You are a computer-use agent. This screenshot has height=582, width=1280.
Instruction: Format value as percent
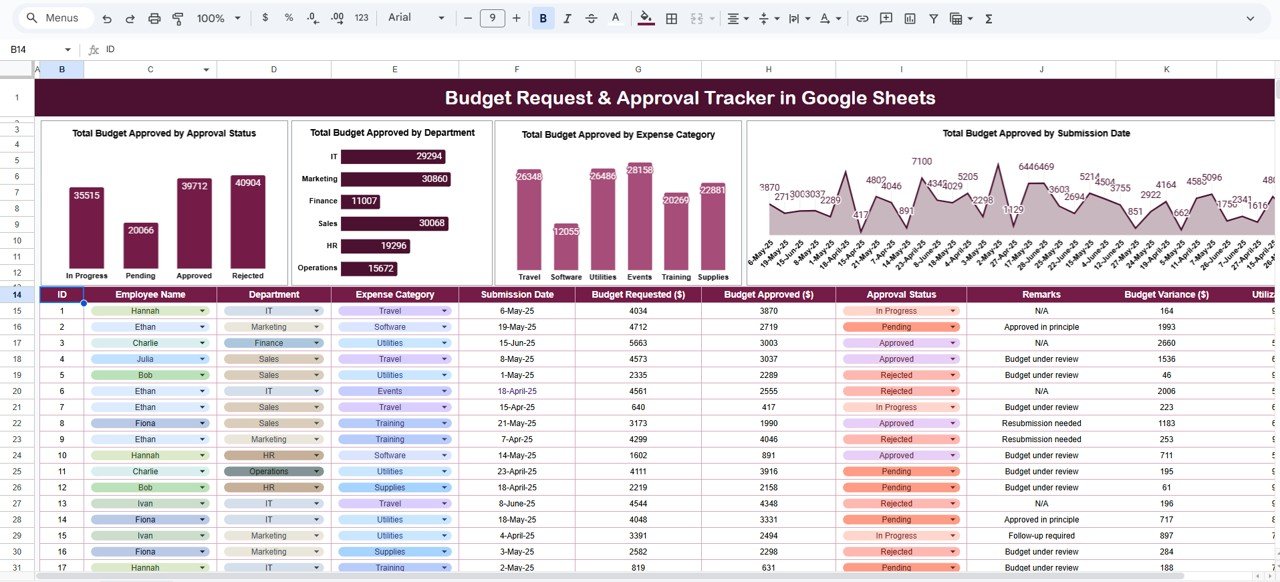point(289,18)
